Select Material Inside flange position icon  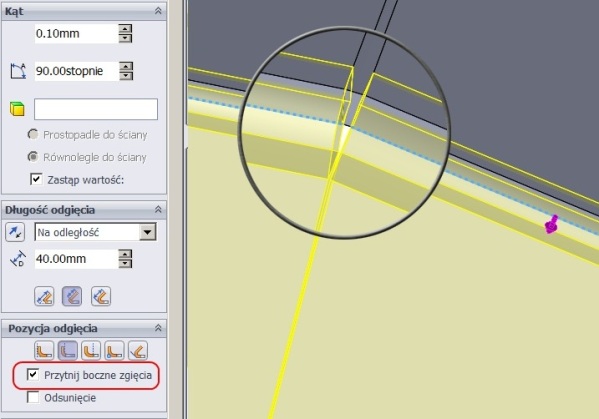pos(44,350)
